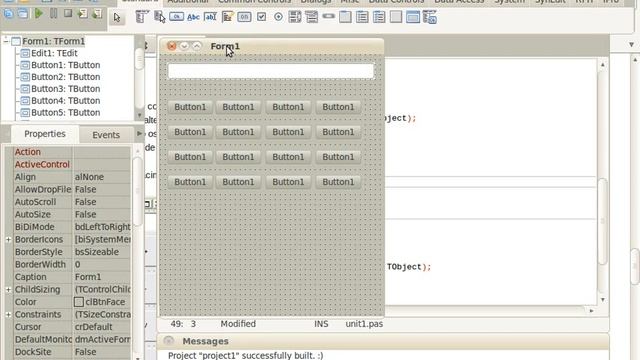
Task: Click the unit1.pas status bar entry
Action: 364,324
